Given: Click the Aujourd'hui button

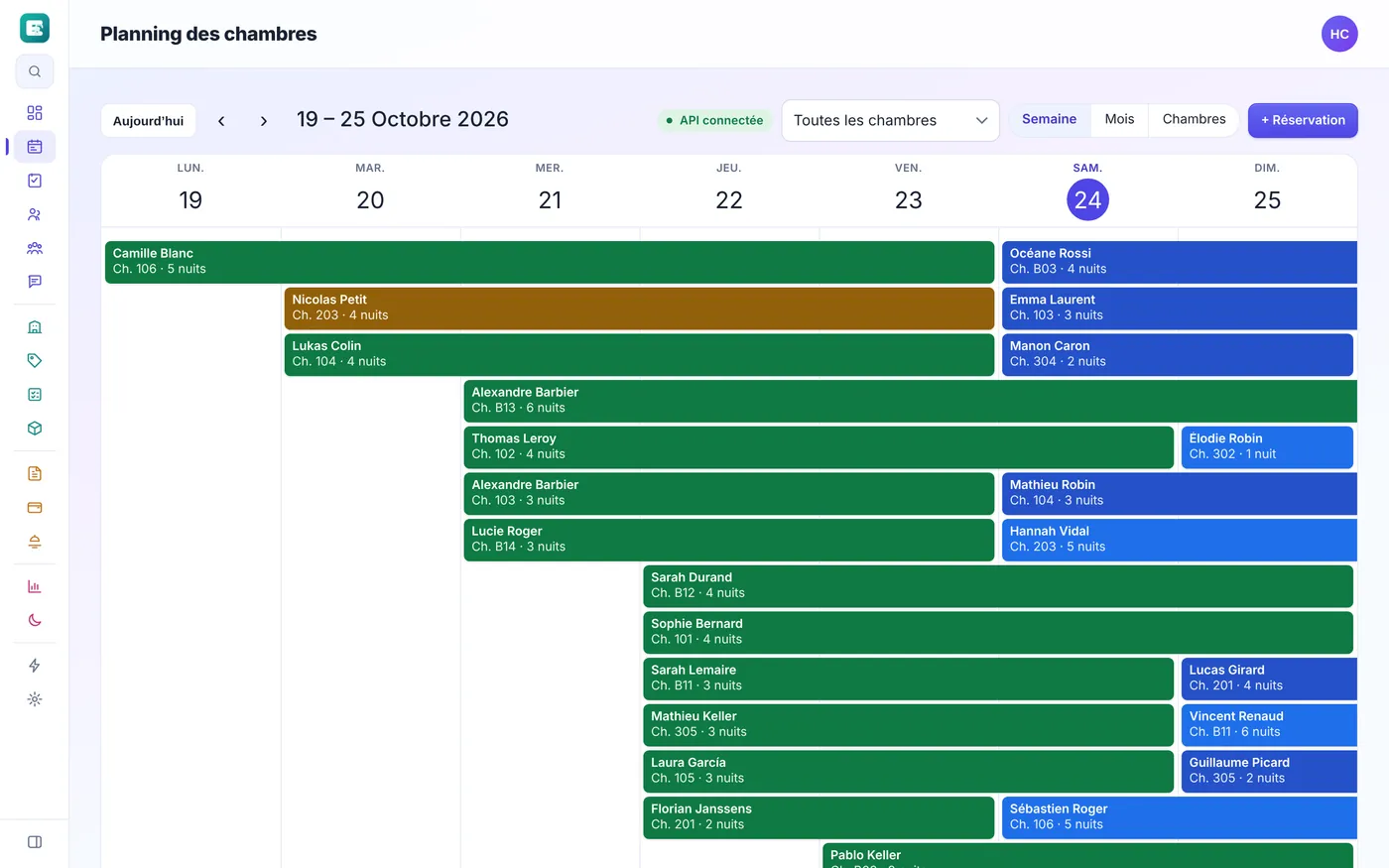Looking at the screenshot, I should pos(148,121).
